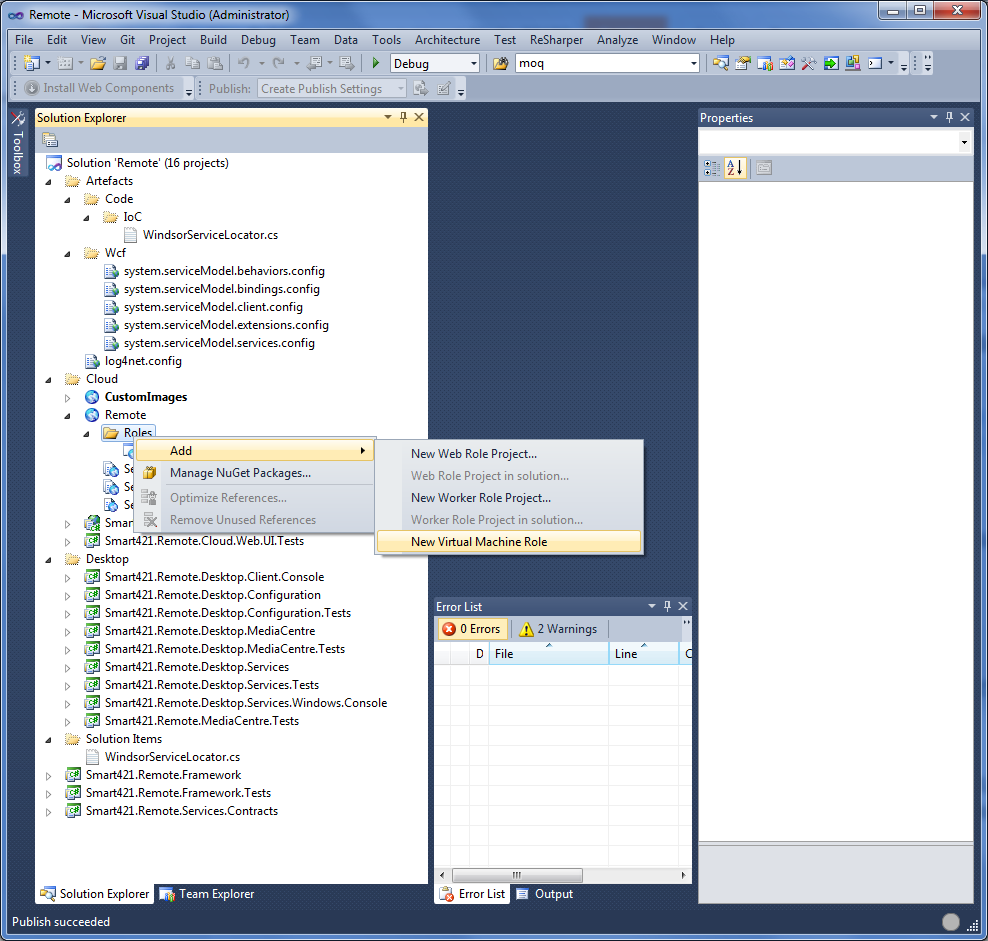Screen dimensions: 988x941
Task: Sort Error List by File column
Action: pyautogui.click(x=548, y=654)
